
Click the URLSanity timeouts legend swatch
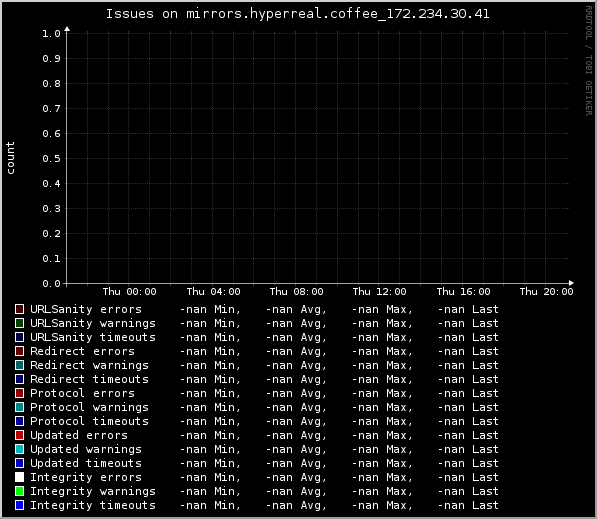click(19, 337)
